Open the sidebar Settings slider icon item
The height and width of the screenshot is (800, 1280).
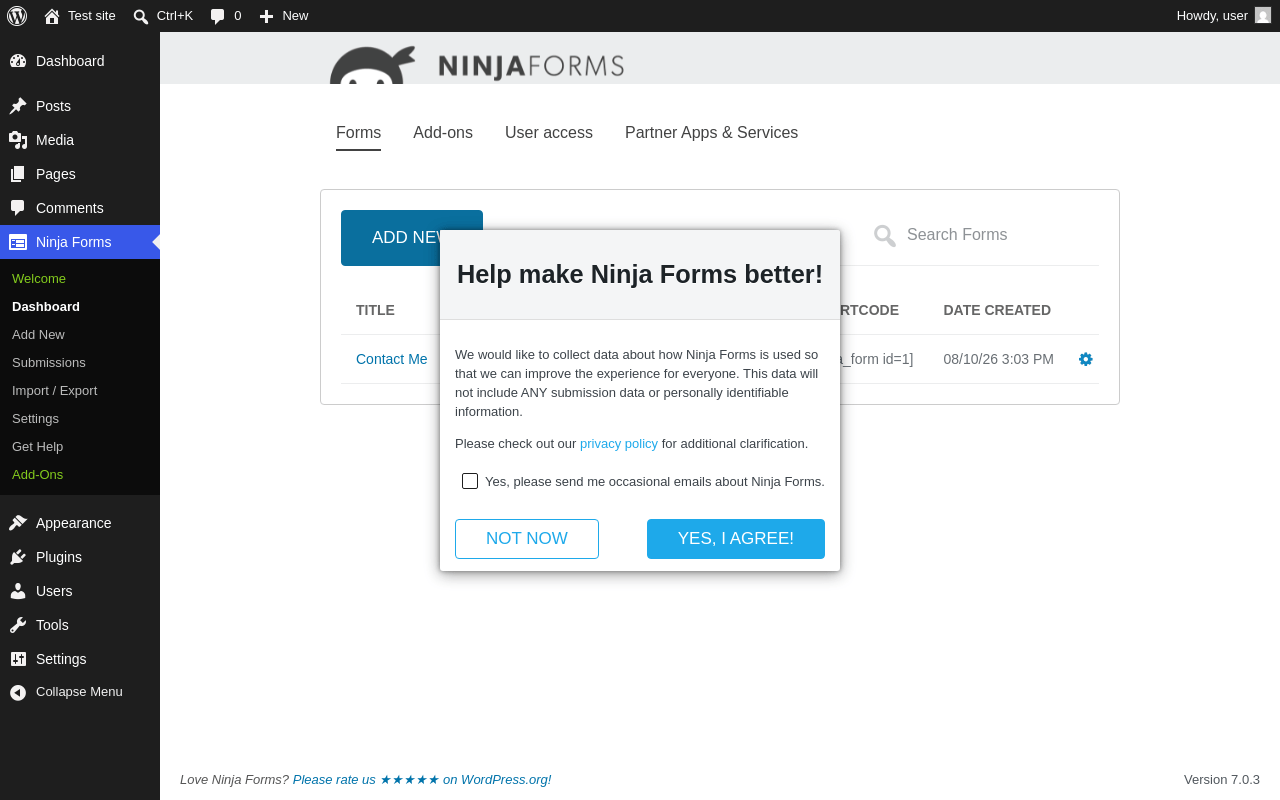[80, 659]
